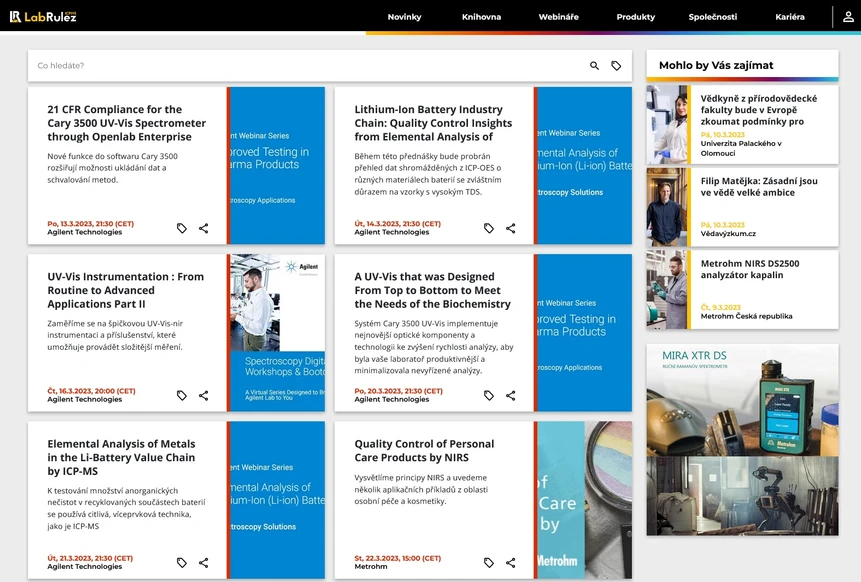Click date Čt, 16.3.2023, 20:00 (CET)

tap(91, 391)
